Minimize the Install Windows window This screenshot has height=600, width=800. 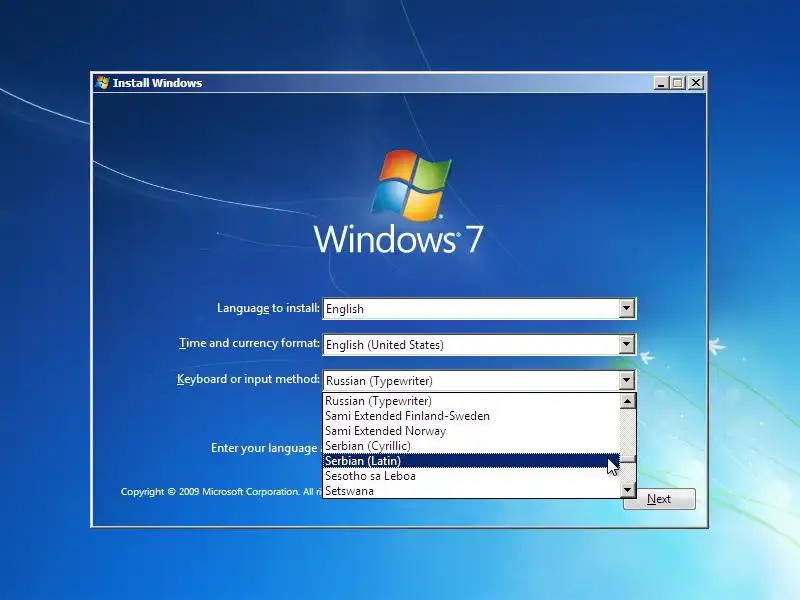[x=661, y=83]
